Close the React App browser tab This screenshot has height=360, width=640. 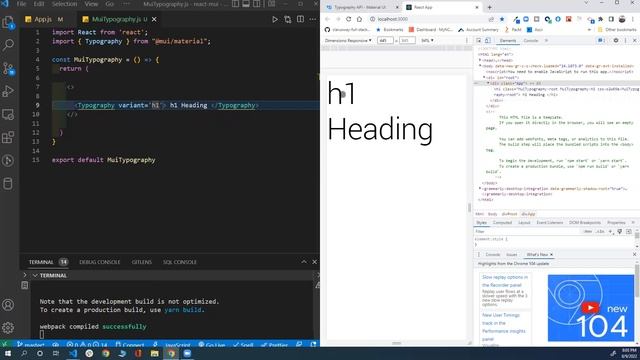pyautogui.click(x=477, y=7)
